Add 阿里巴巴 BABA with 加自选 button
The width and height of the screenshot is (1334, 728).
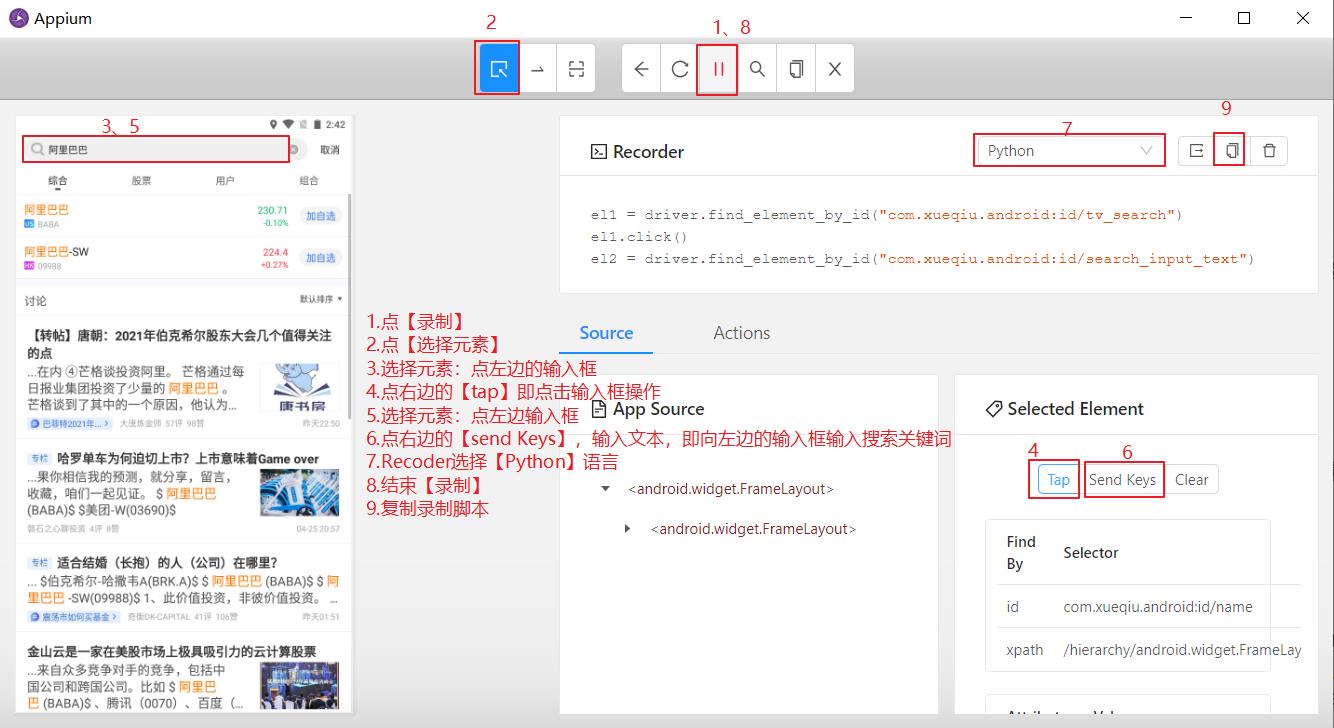point(321,216)
